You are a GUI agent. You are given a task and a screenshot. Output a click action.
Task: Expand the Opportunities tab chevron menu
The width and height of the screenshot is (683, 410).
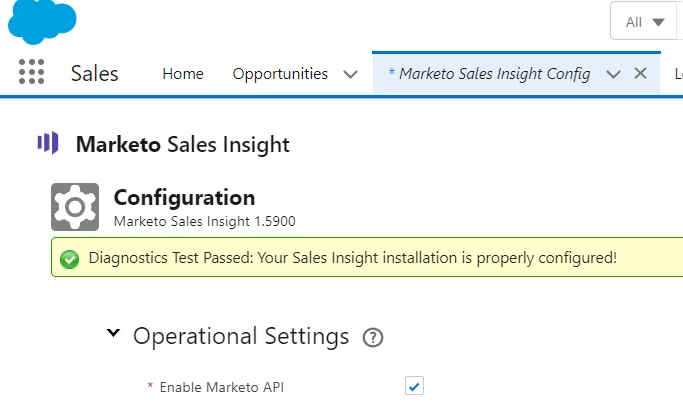coord(350,73)
